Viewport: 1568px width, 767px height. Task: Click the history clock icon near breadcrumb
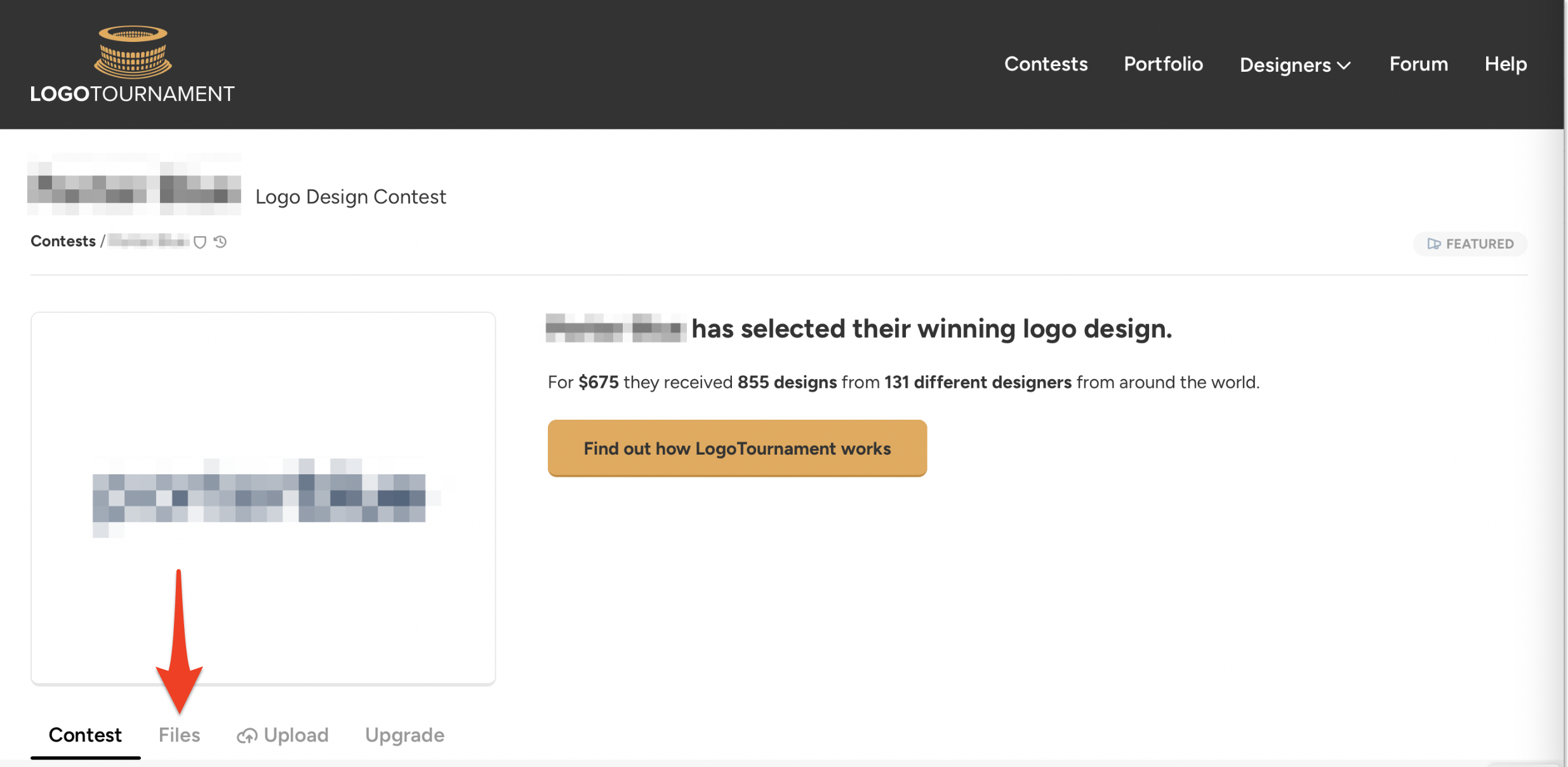tap(220, 242)
